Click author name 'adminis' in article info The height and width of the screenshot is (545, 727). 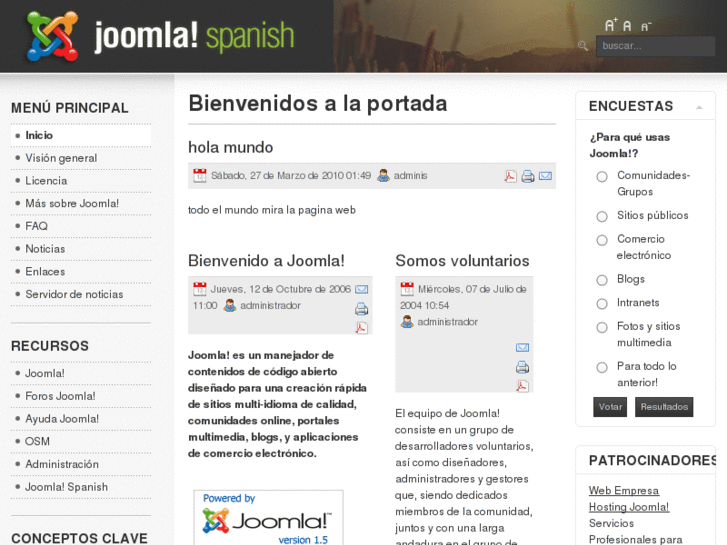coord(410,176)
